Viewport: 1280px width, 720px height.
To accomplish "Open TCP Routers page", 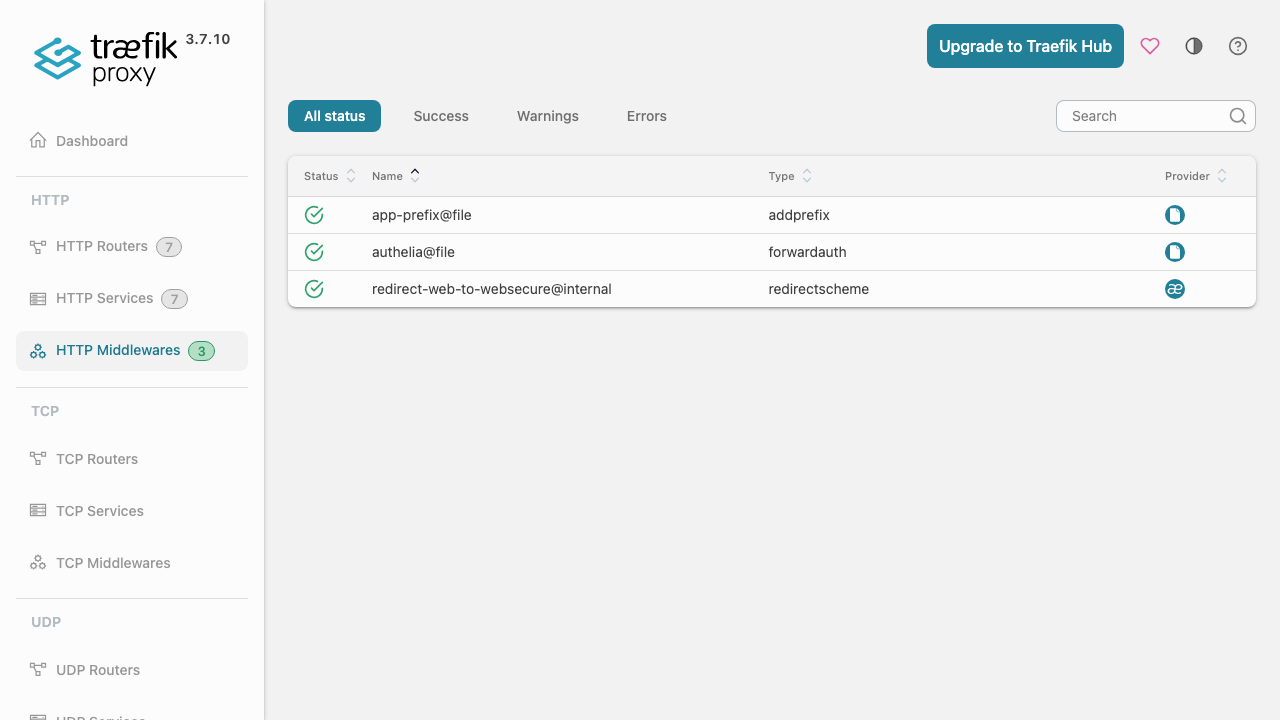I will click(132, 459).
